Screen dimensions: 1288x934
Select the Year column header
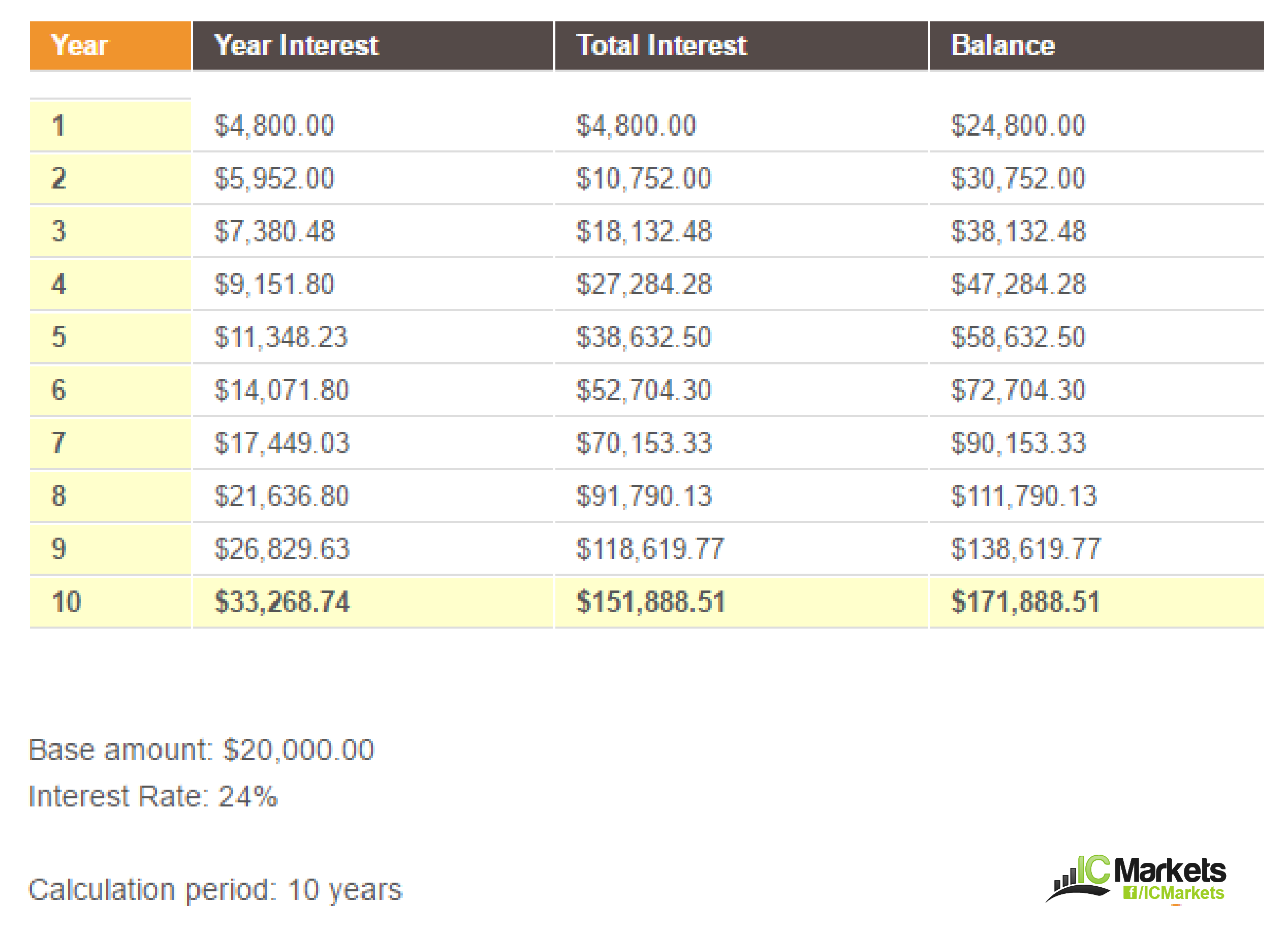(110, 45)
